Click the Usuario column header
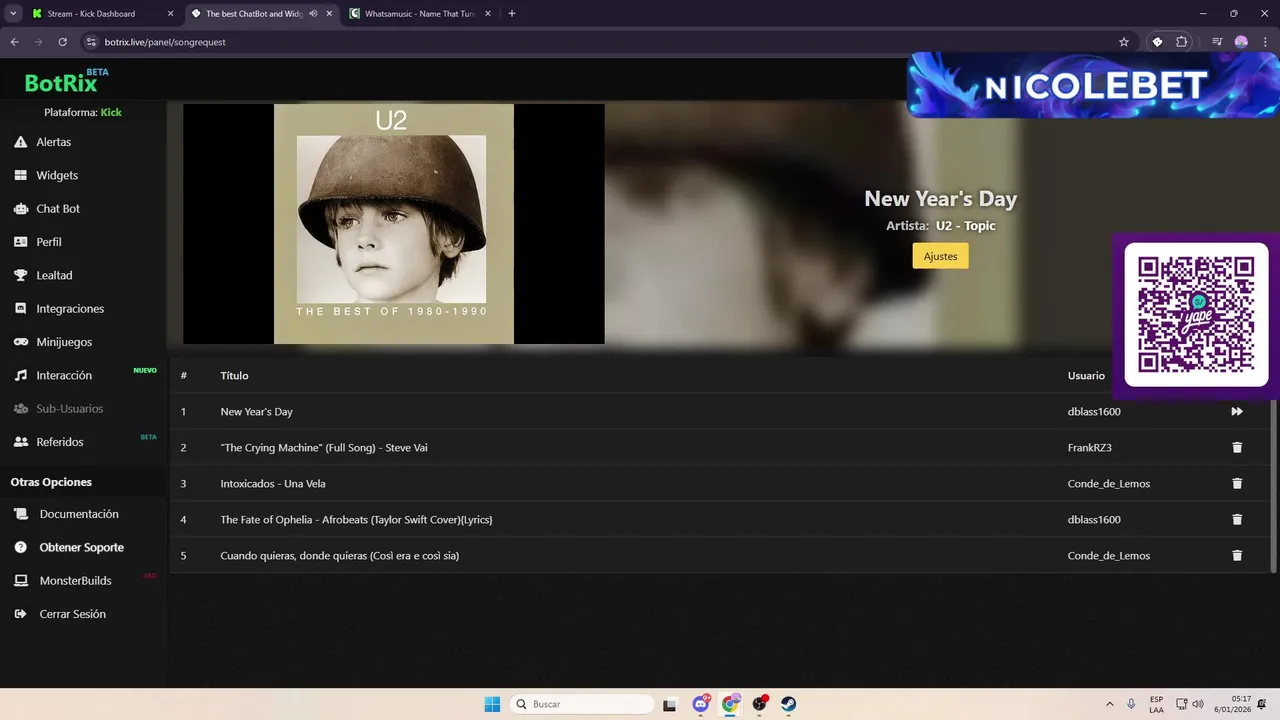This screenshot has height=720, width=1280. point(1086,376)
